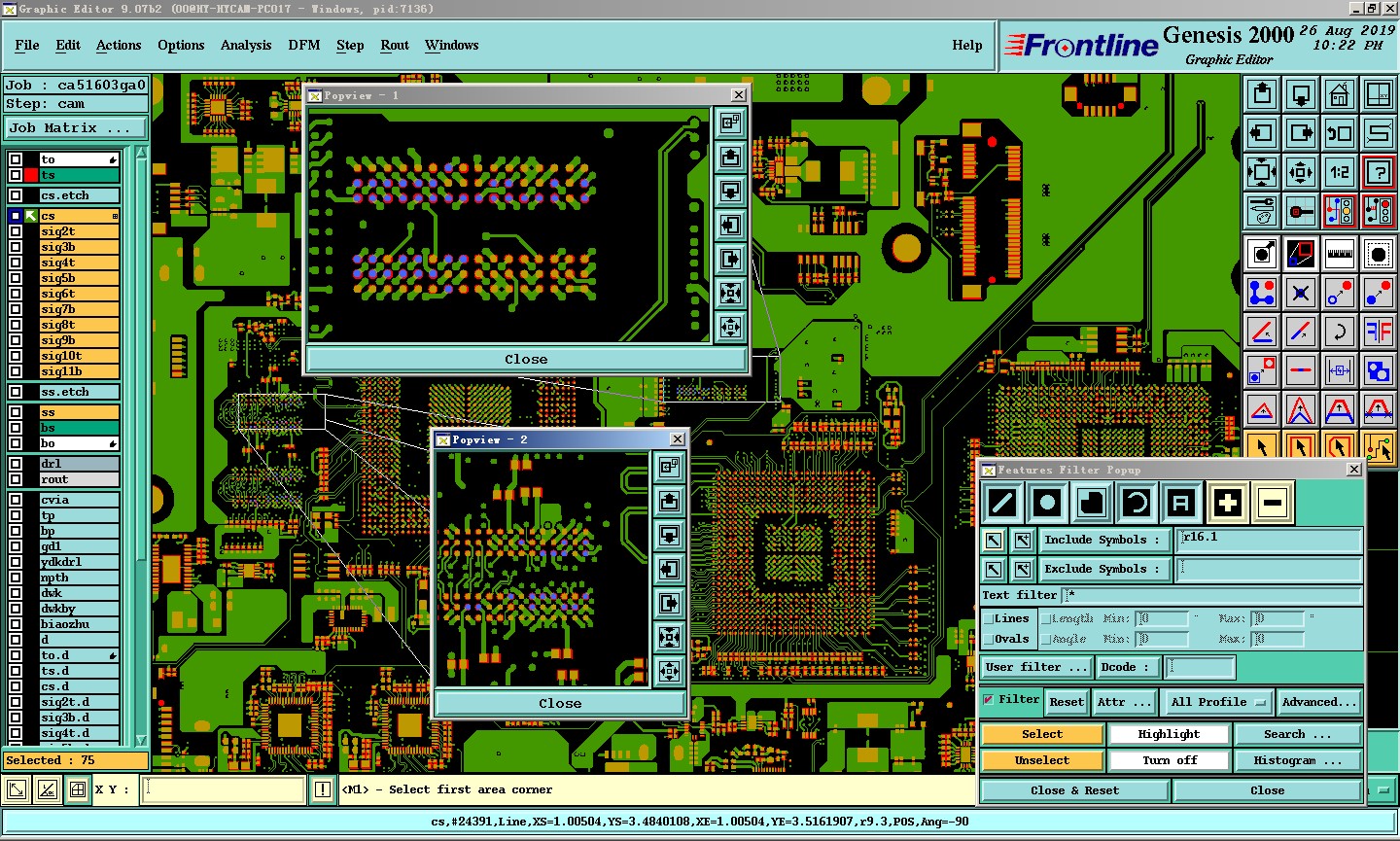Click the Lines feature type icon in Features Filter
The image size is (1400, 841).
pos(1002,503)
